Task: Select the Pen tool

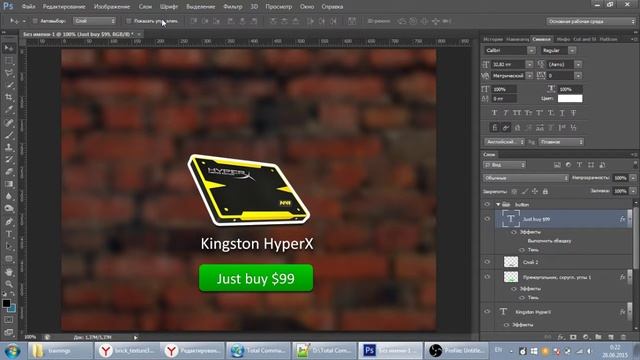Action: (x=9, y=222)
